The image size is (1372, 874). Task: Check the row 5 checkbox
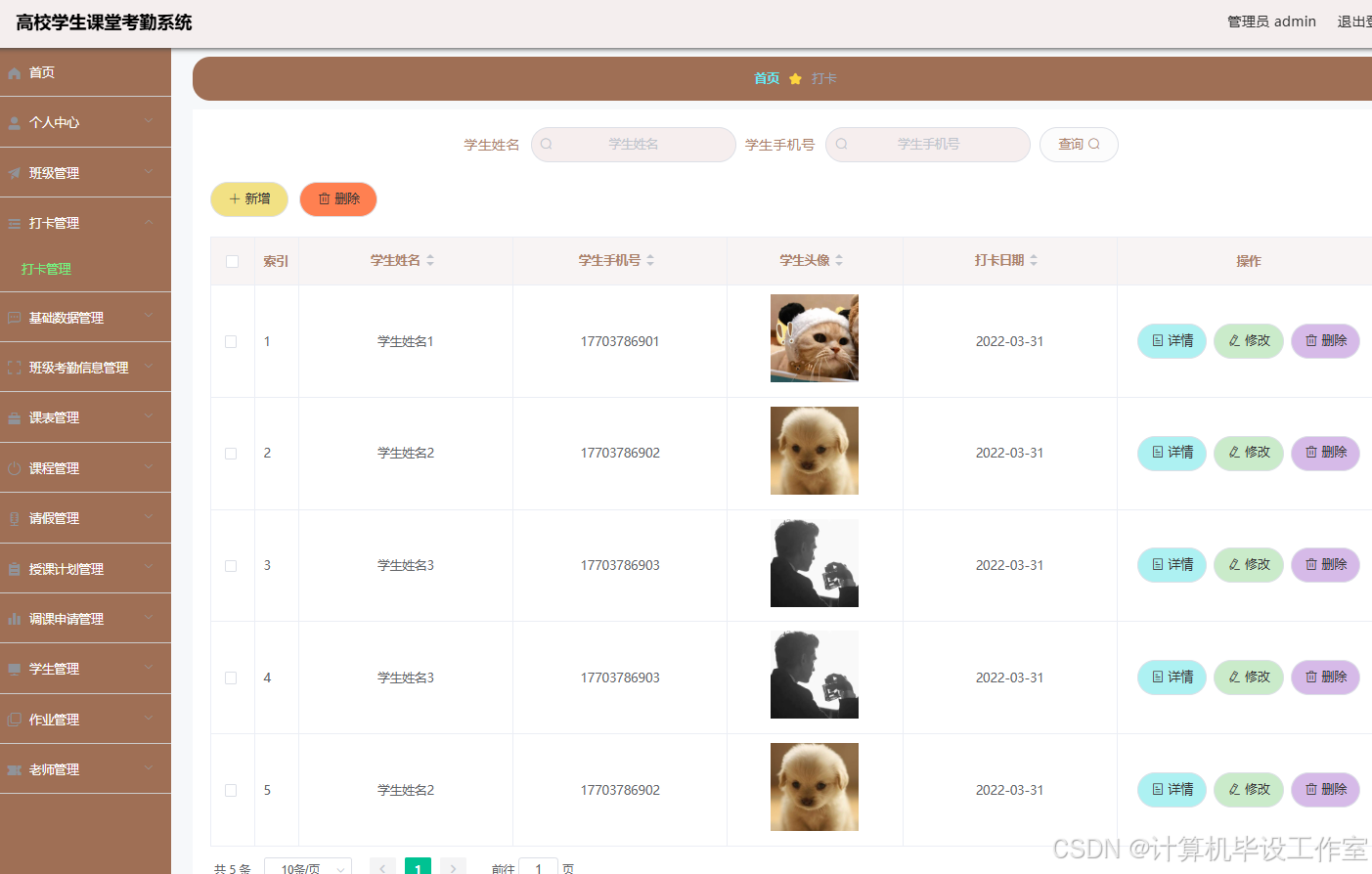click(231, 790)
